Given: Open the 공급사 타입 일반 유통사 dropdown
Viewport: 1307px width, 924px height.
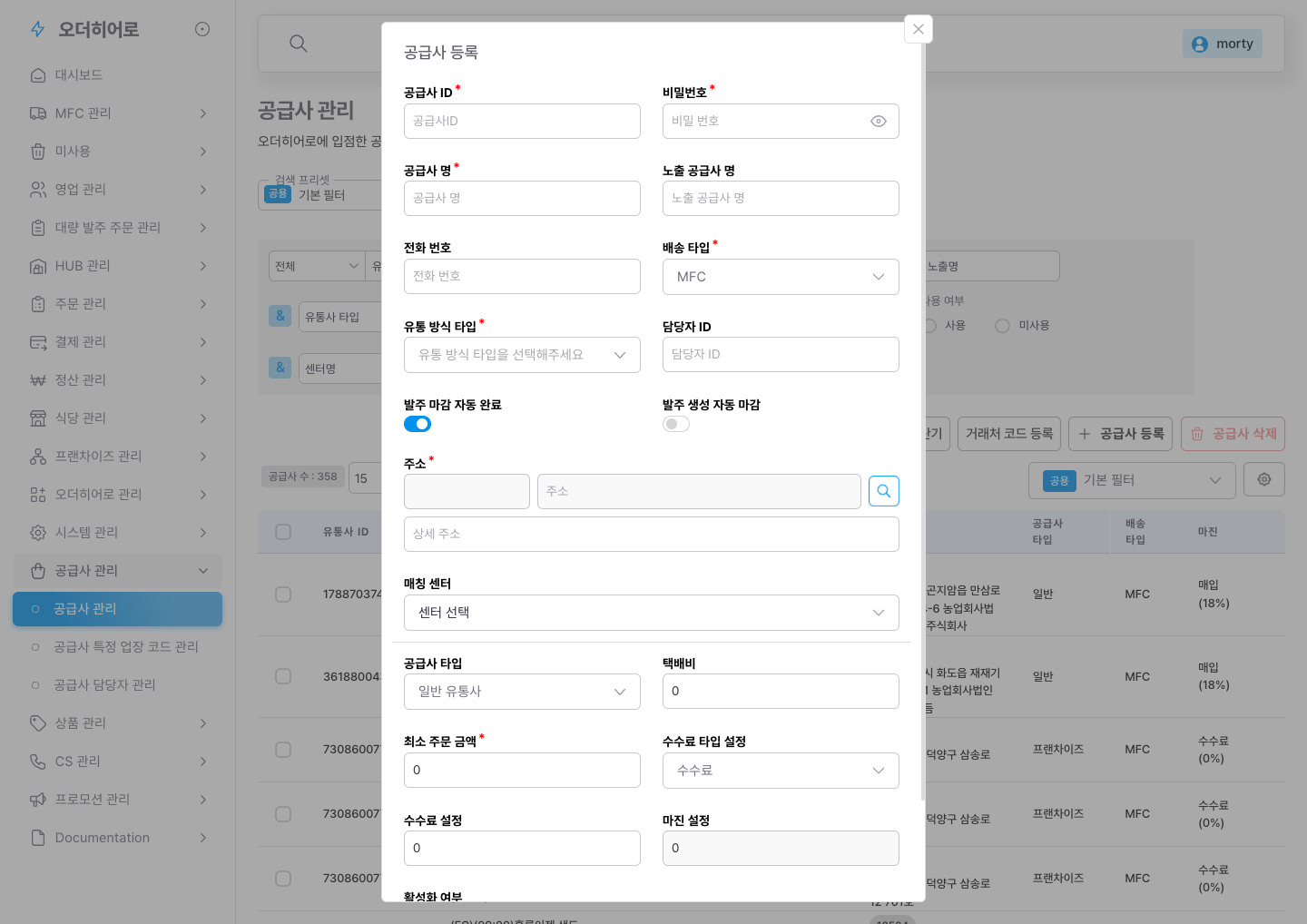Looking at the screenshot, I should click(522, 692).
